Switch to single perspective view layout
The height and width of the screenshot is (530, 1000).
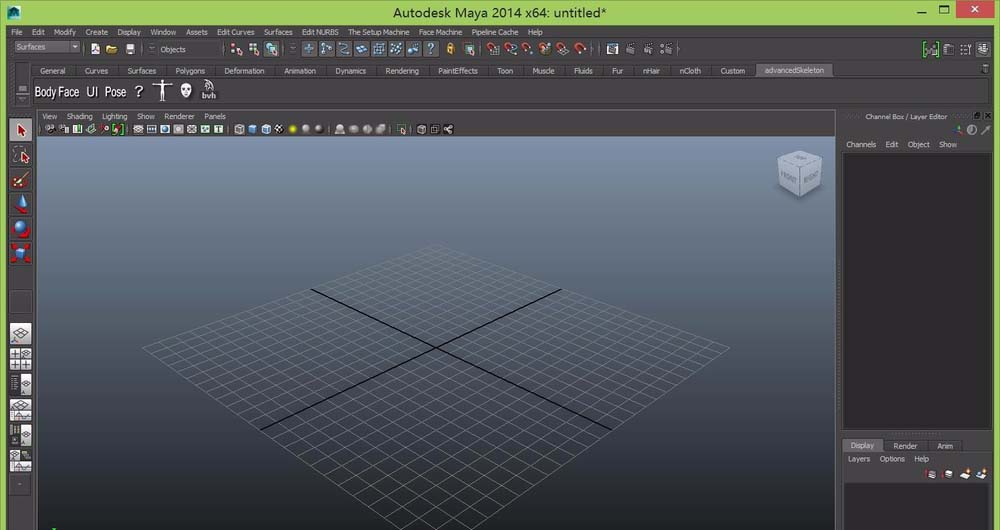click(x=21, y=334)
